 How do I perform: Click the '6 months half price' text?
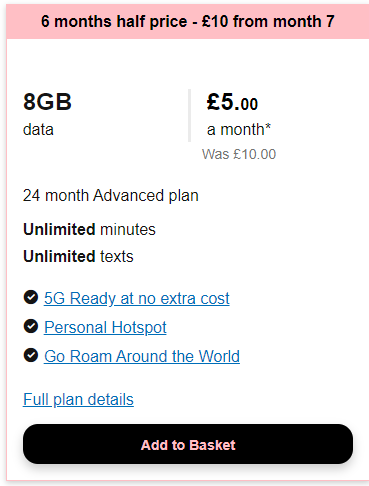(114, 22)
